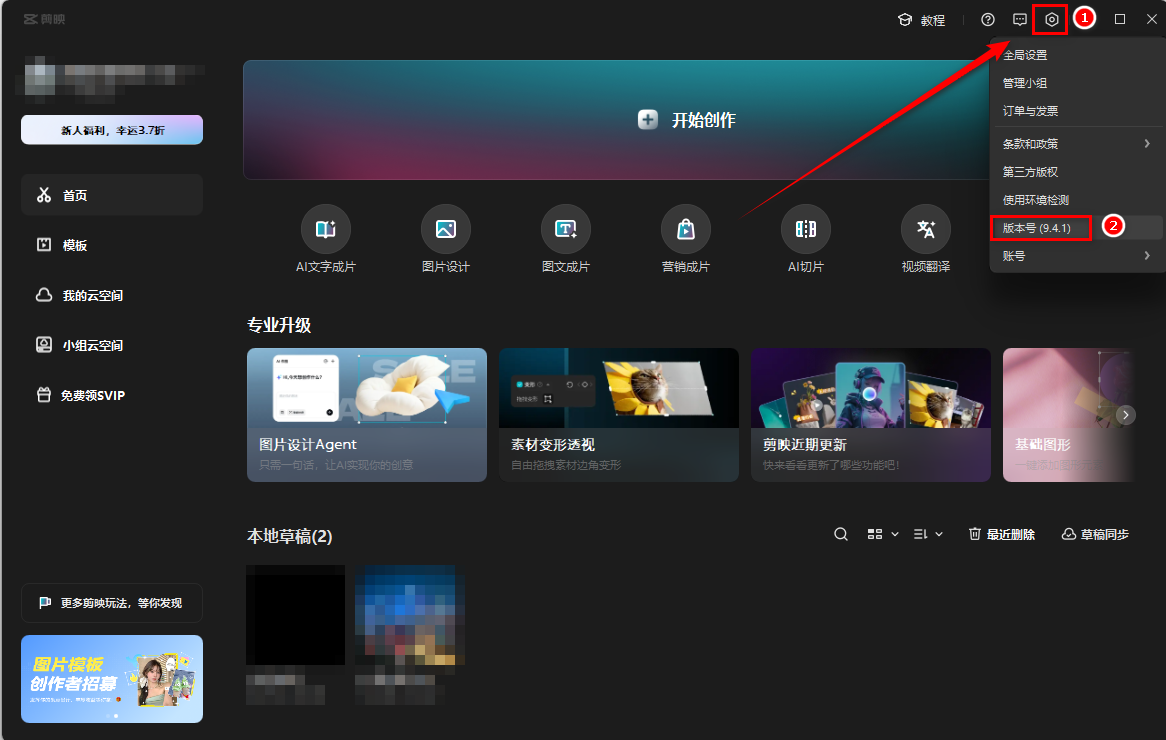
Task: Open the 教程 tutorials entry
Action: click(x=922, y=19)
